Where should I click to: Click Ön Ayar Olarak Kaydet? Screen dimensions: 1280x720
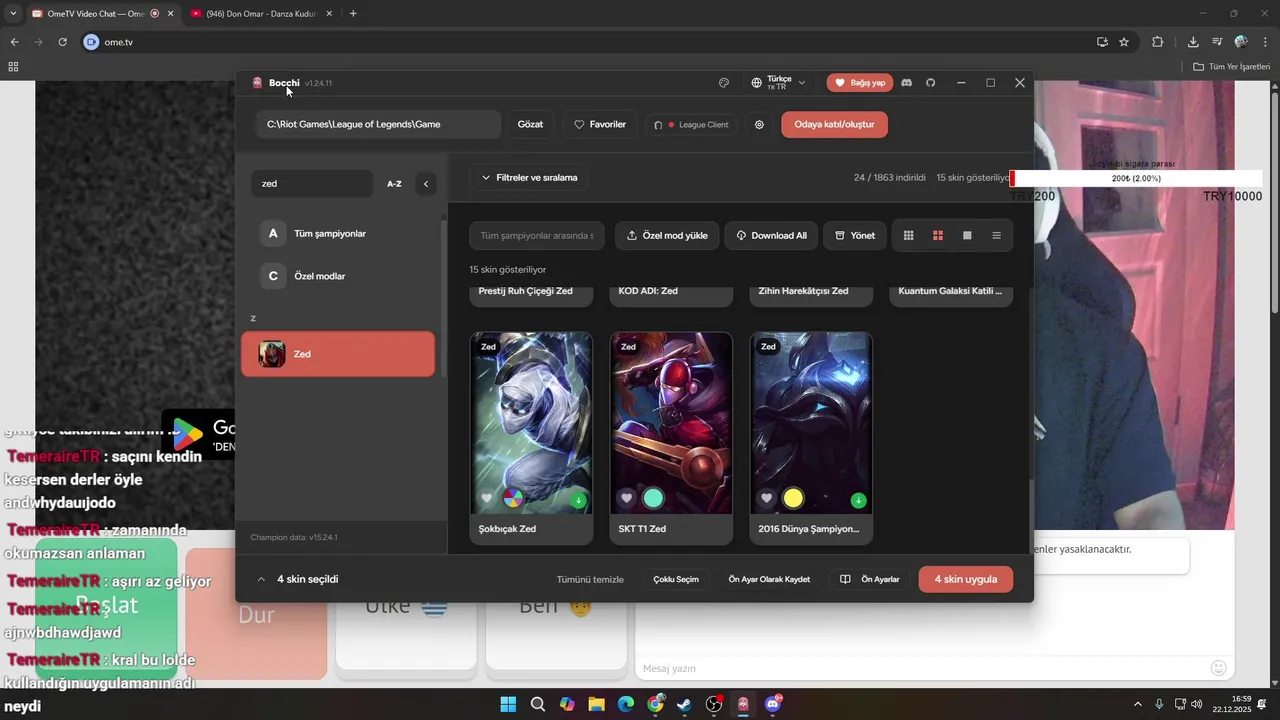769,580
